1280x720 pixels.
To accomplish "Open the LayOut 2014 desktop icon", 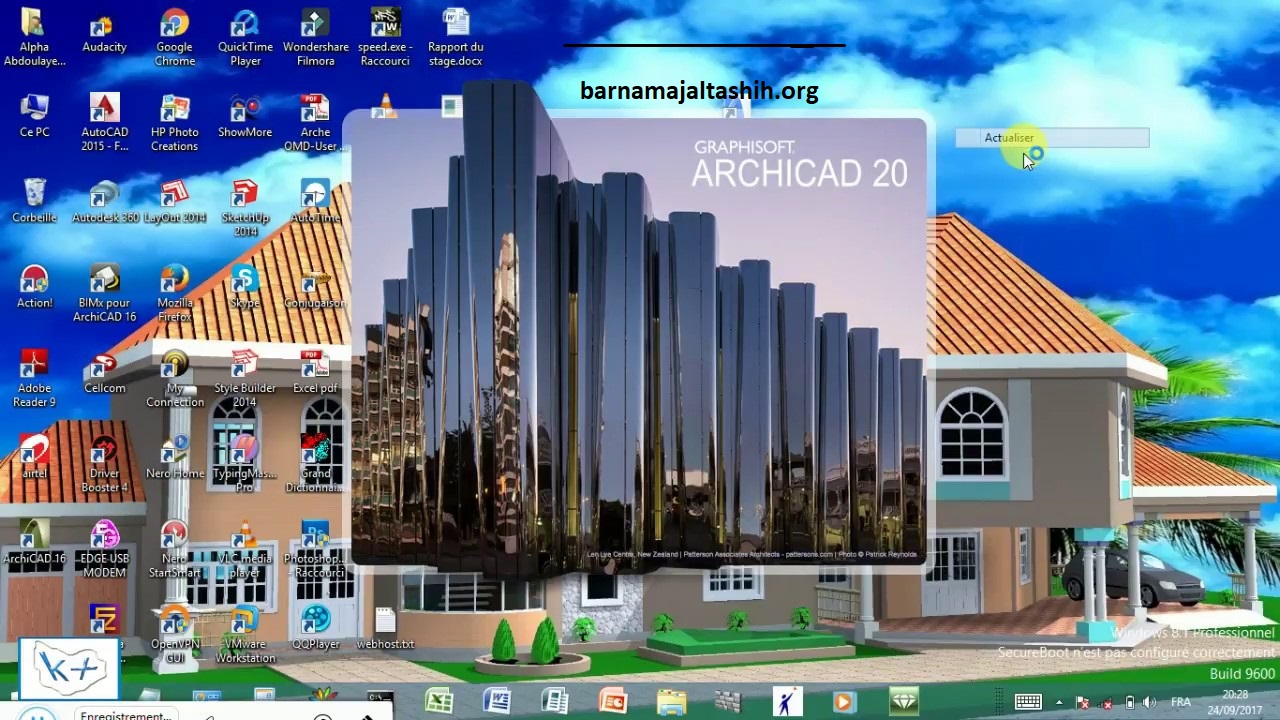I will [x=174, y=200].
